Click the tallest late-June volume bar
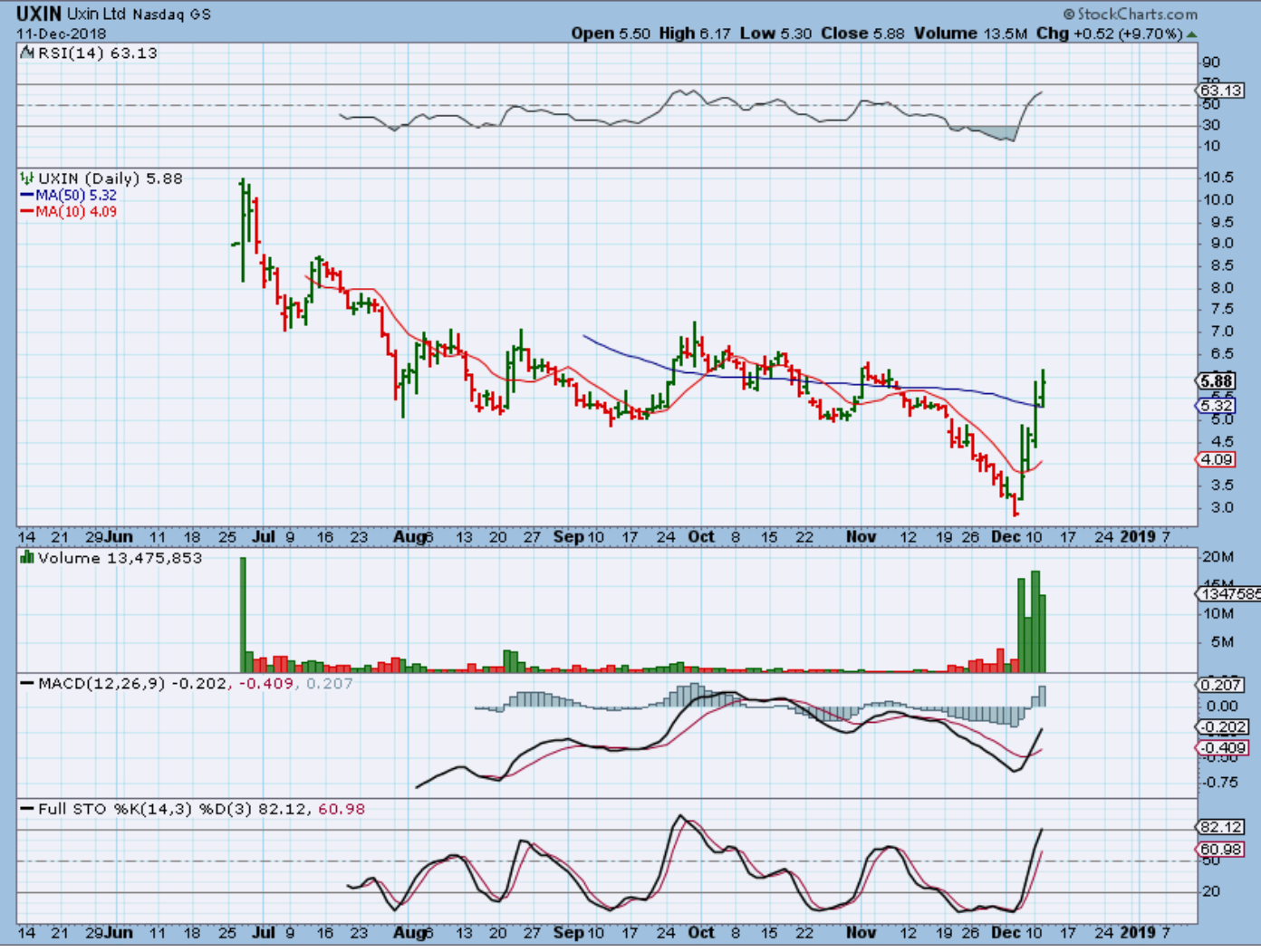 click(243, 614)
